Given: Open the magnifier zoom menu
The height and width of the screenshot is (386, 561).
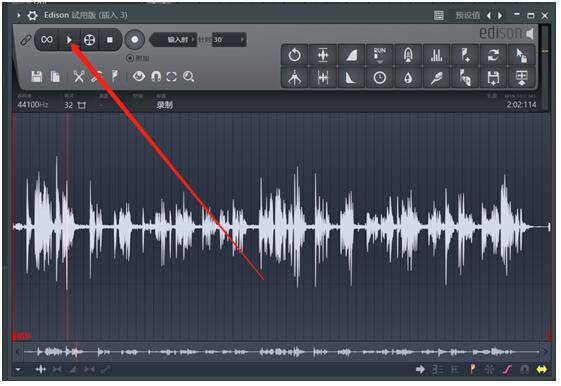Looking at the screenshot, I should 189,77.
